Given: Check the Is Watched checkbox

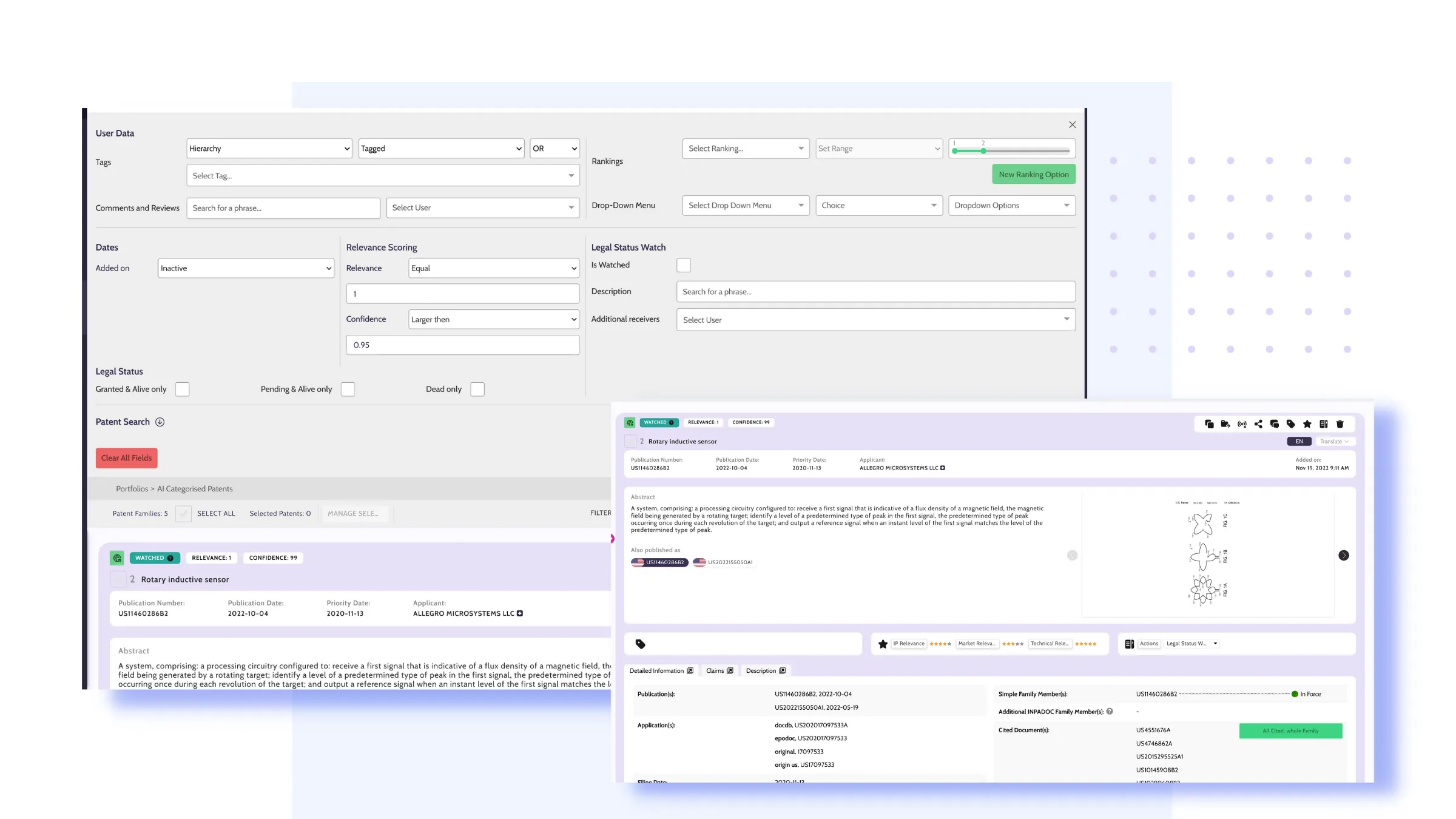Looking at the screenshot, I should (684, 265).
